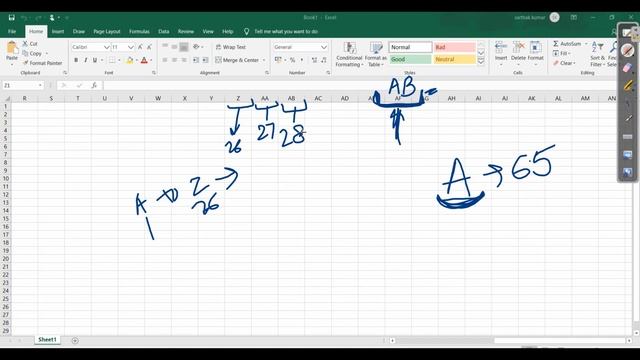Select the pen tool in overlay toolbar
This screenshot has width=640, height=360.
(x=627, y=51)
